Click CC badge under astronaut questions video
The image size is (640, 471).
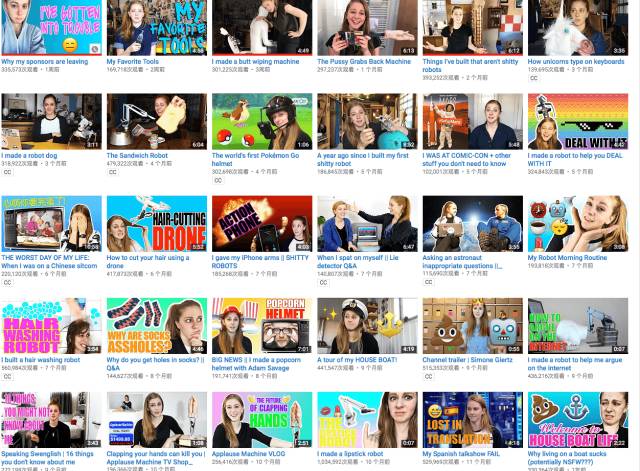429,282
